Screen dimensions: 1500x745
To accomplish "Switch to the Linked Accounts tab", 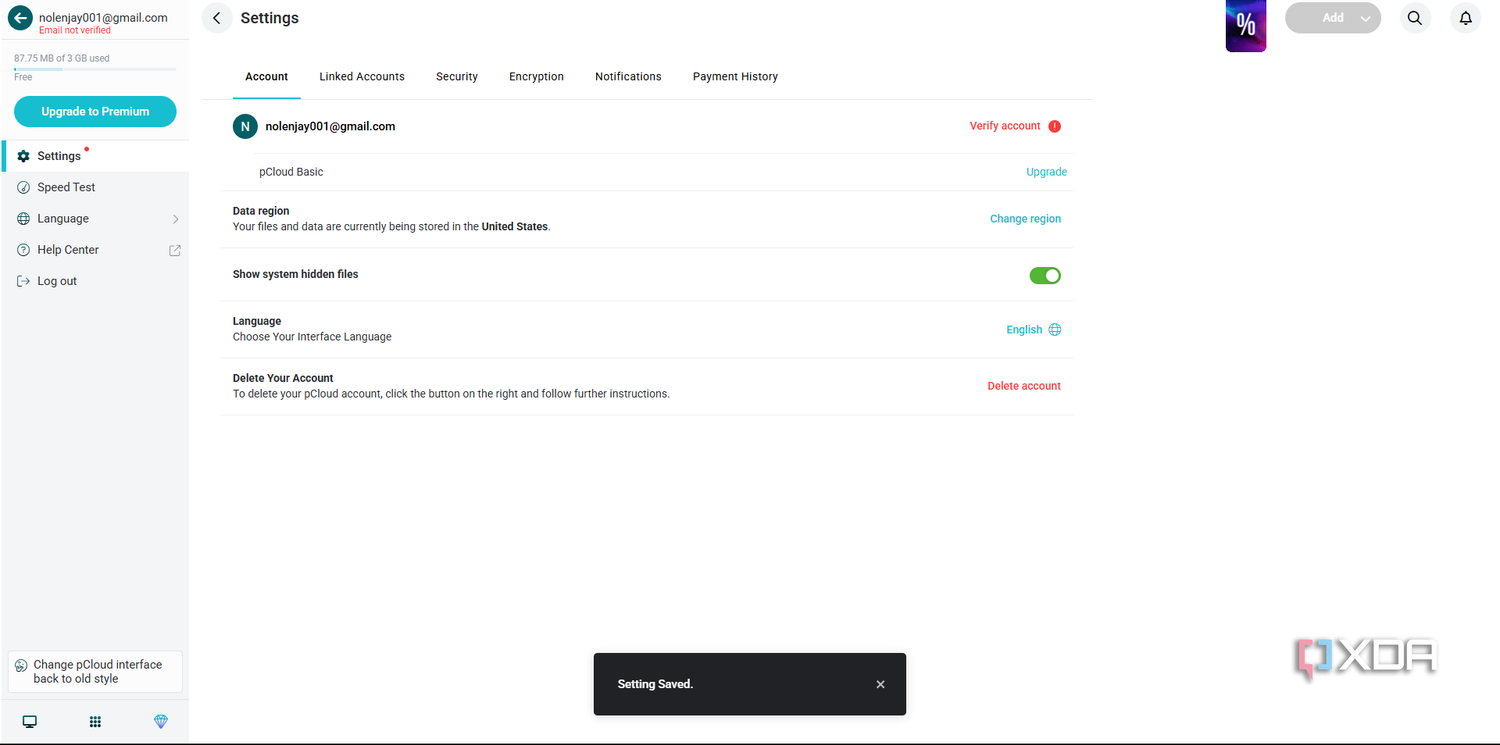I will point(362,77).
